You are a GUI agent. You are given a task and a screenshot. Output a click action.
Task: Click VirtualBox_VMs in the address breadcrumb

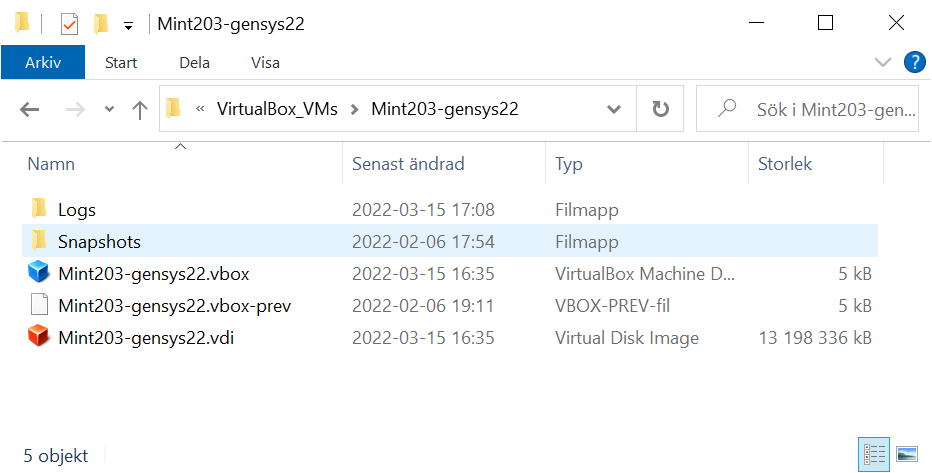coord(277,109)
